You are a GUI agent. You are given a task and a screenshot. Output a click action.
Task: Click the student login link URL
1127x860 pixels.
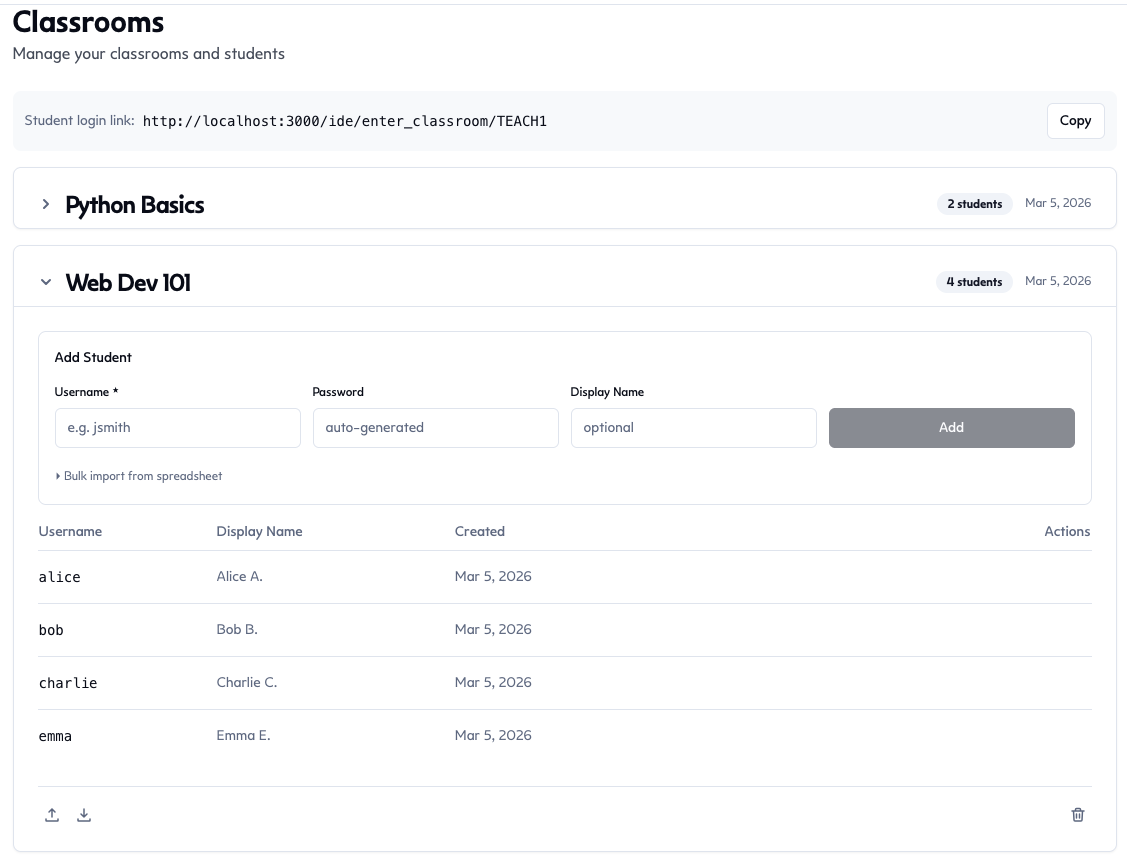(345, 121)
